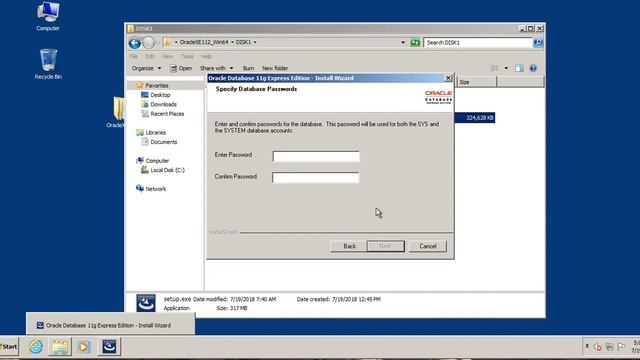Screen dimensions: 640x360
Task: Open the Computer desktop icon
Action: pyautogui.click(x=48, y=16)
